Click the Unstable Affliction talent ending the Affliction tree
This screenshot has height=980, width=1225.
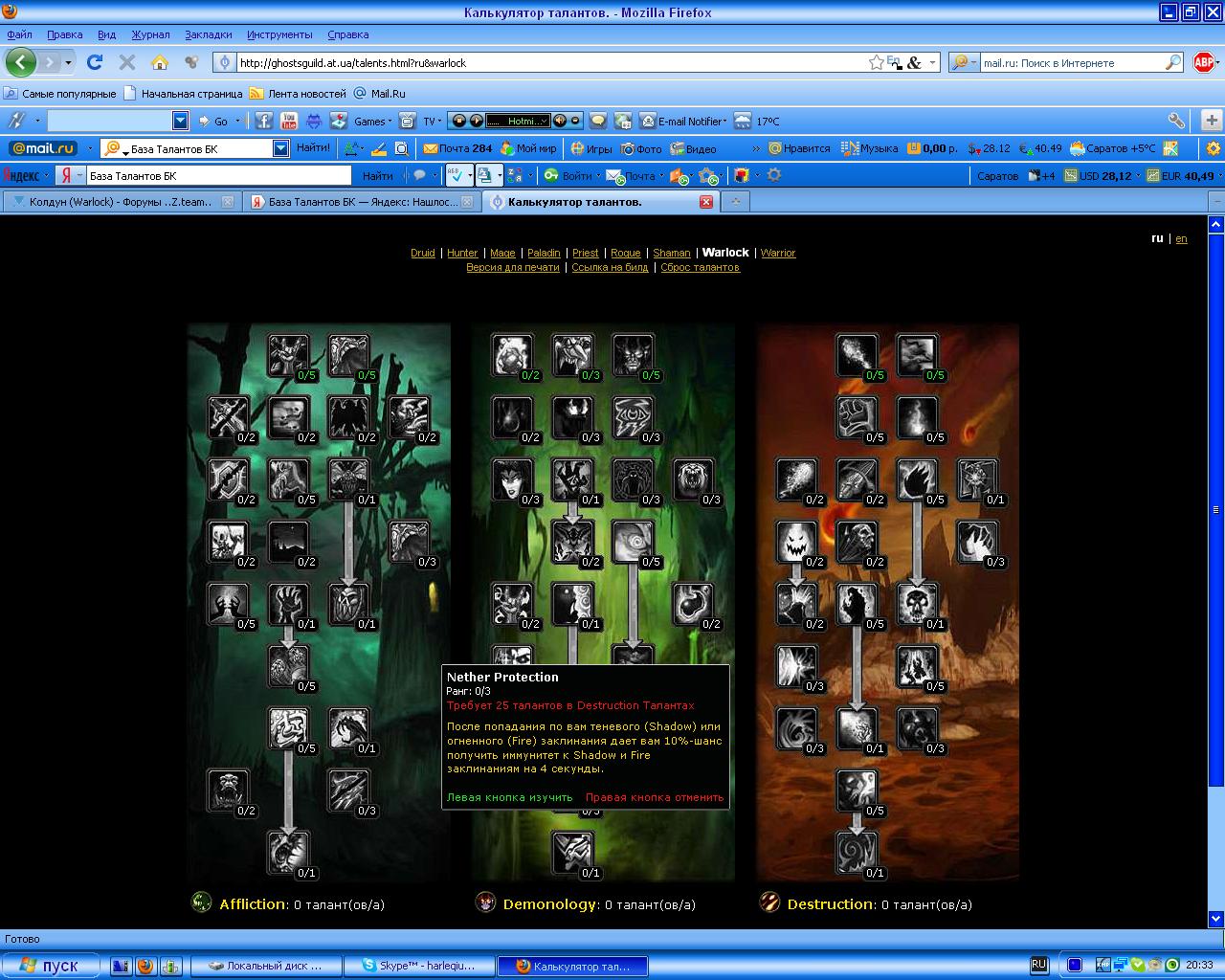coord(287,852)
